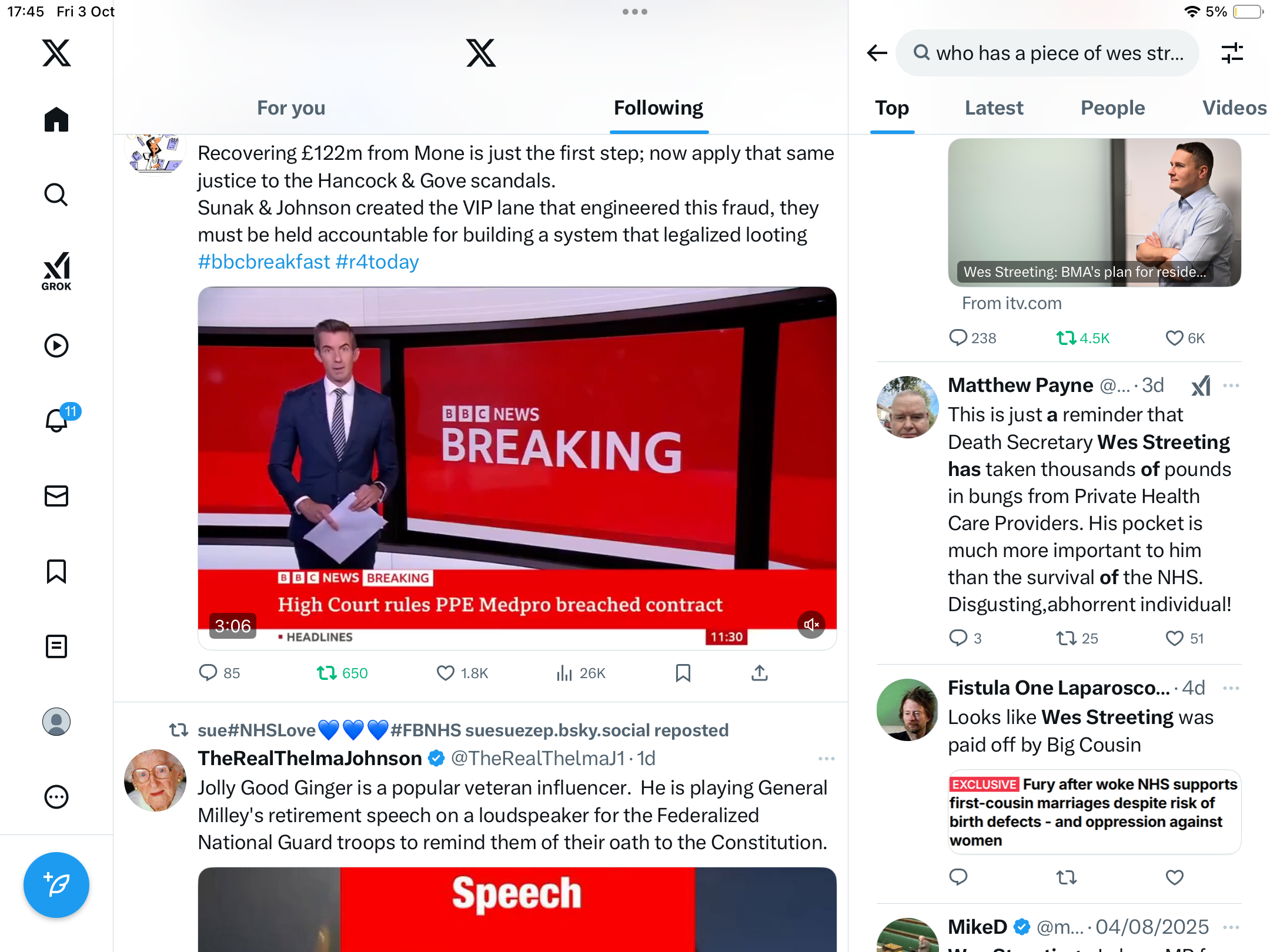Open Bookmarks in the left sidebar

[x=56, y=571]
